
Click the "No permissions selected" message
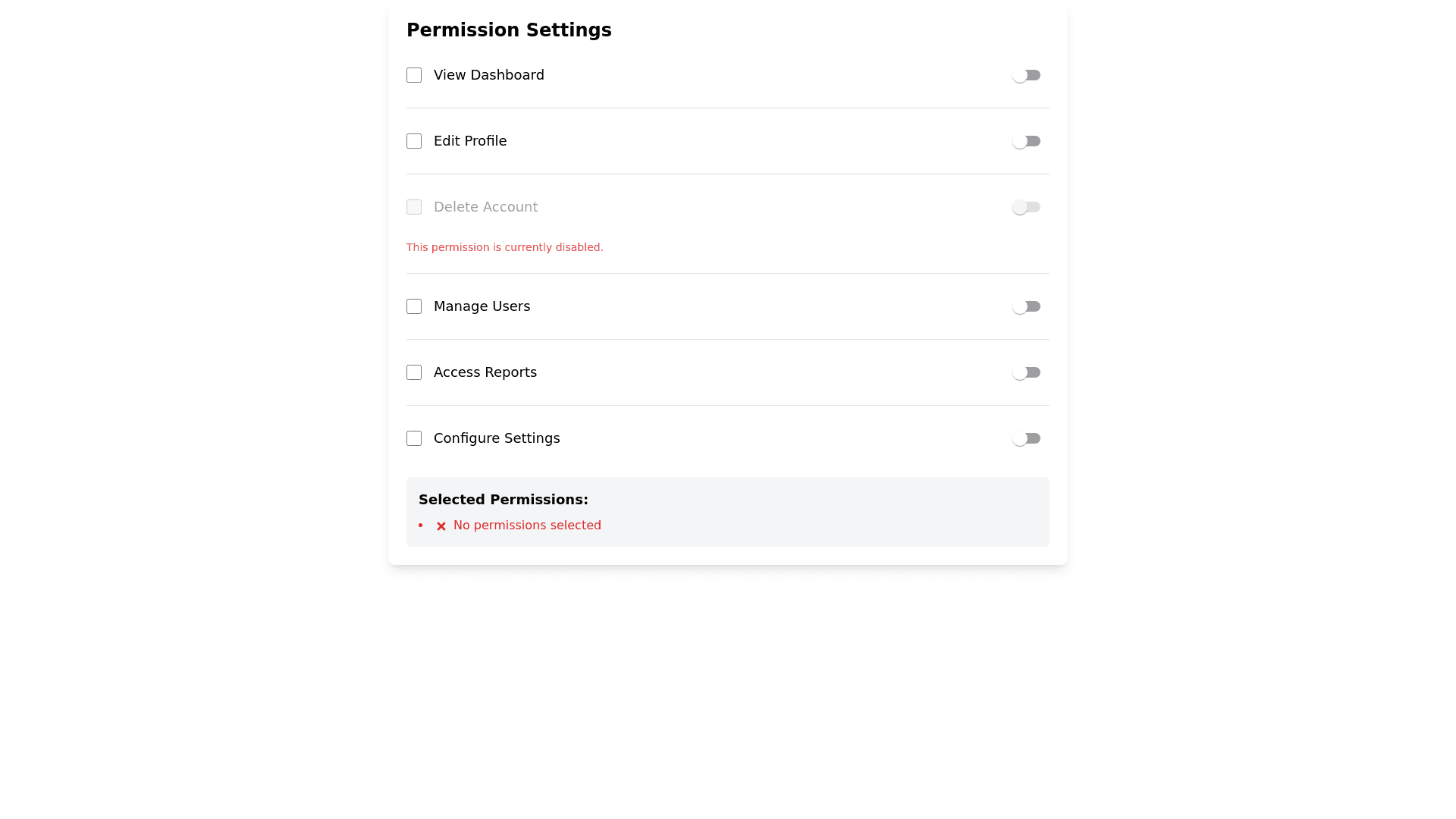click(527, 526)
